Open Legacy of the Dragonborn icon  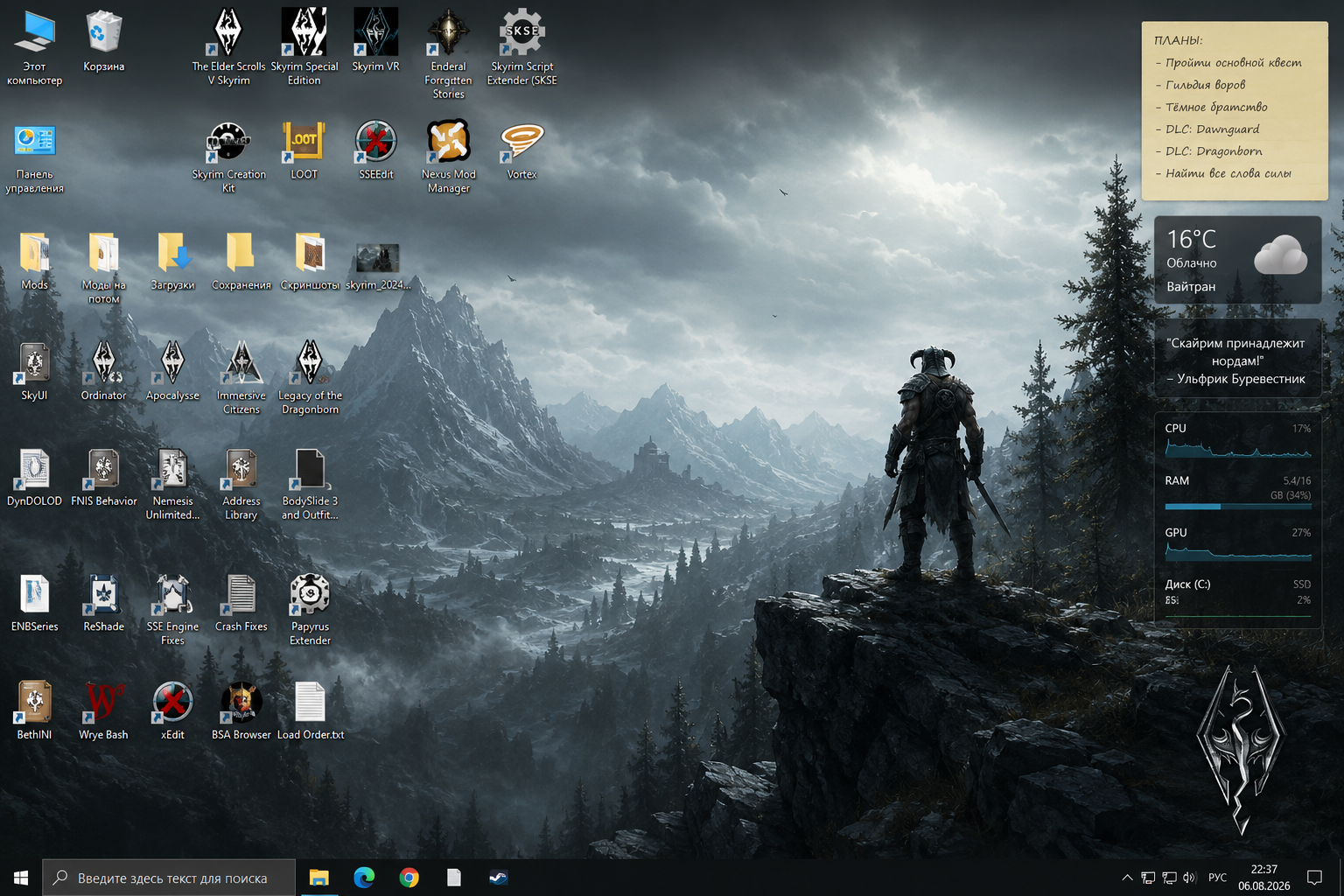click(311, 378)
